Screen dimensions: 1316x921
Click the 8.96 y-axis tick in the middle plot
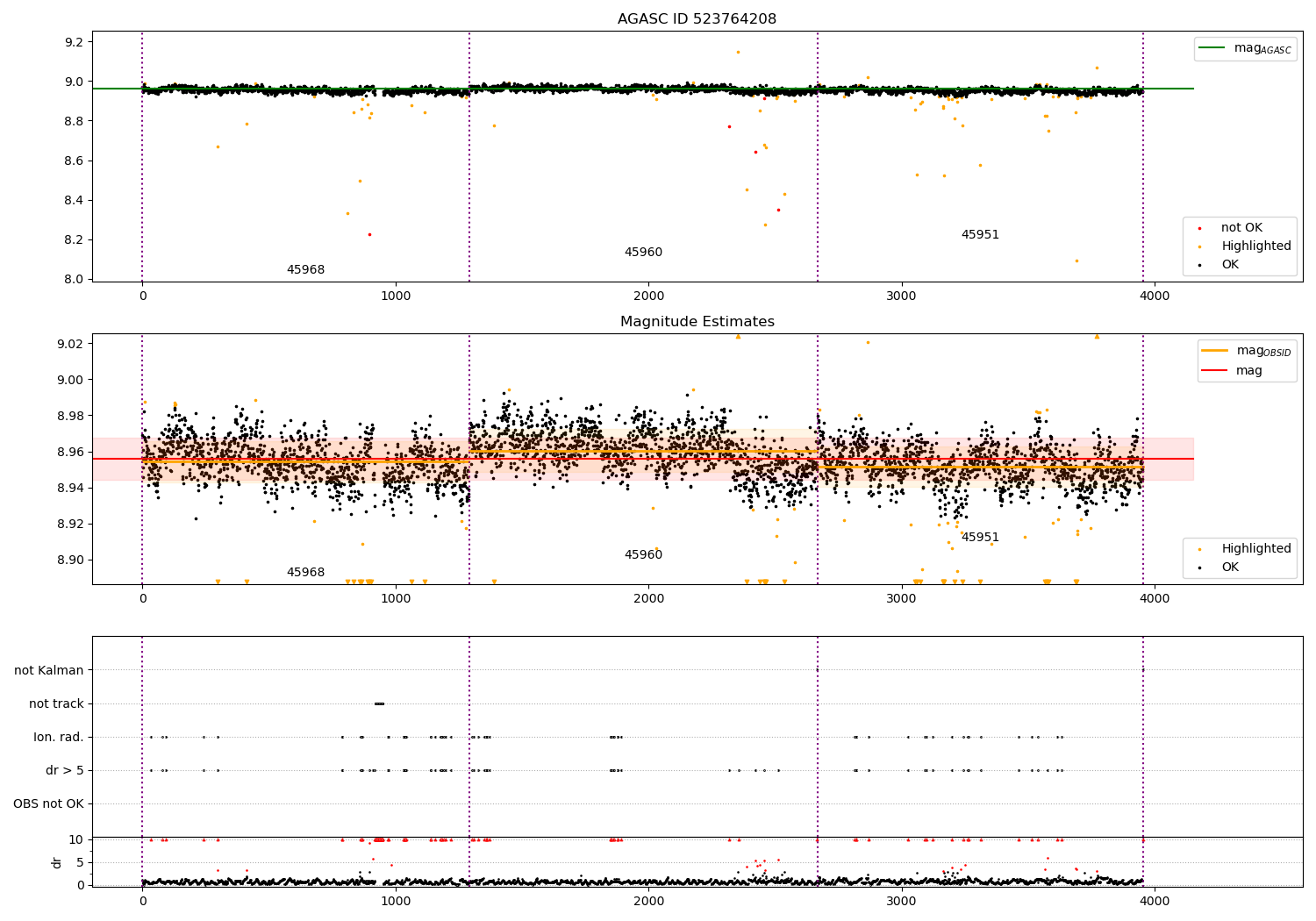70,452
